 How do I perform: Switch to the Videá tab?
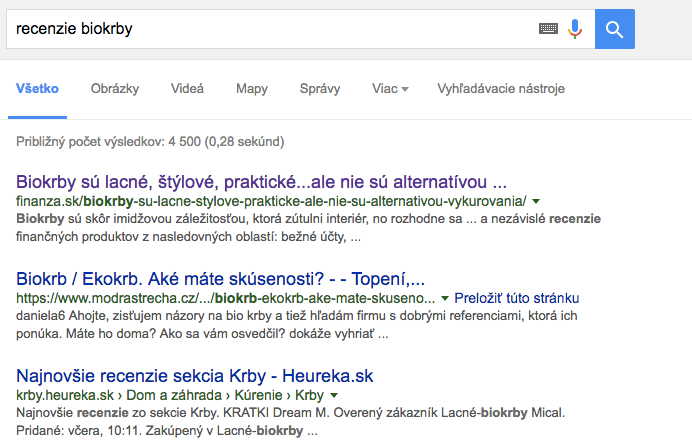pos(187,89)
